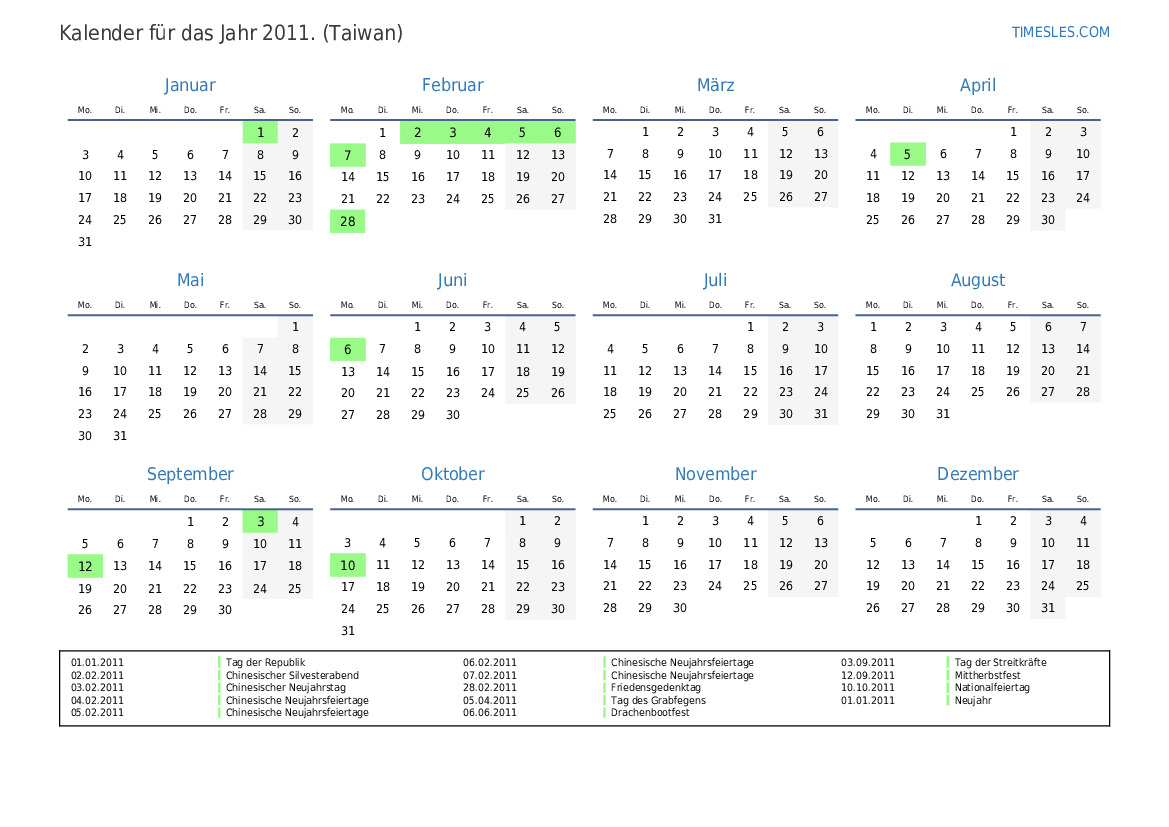Click highlighted day 12 in September
Screen dimensions: 1169x827
pyautogui.click(x=85, y=566)
